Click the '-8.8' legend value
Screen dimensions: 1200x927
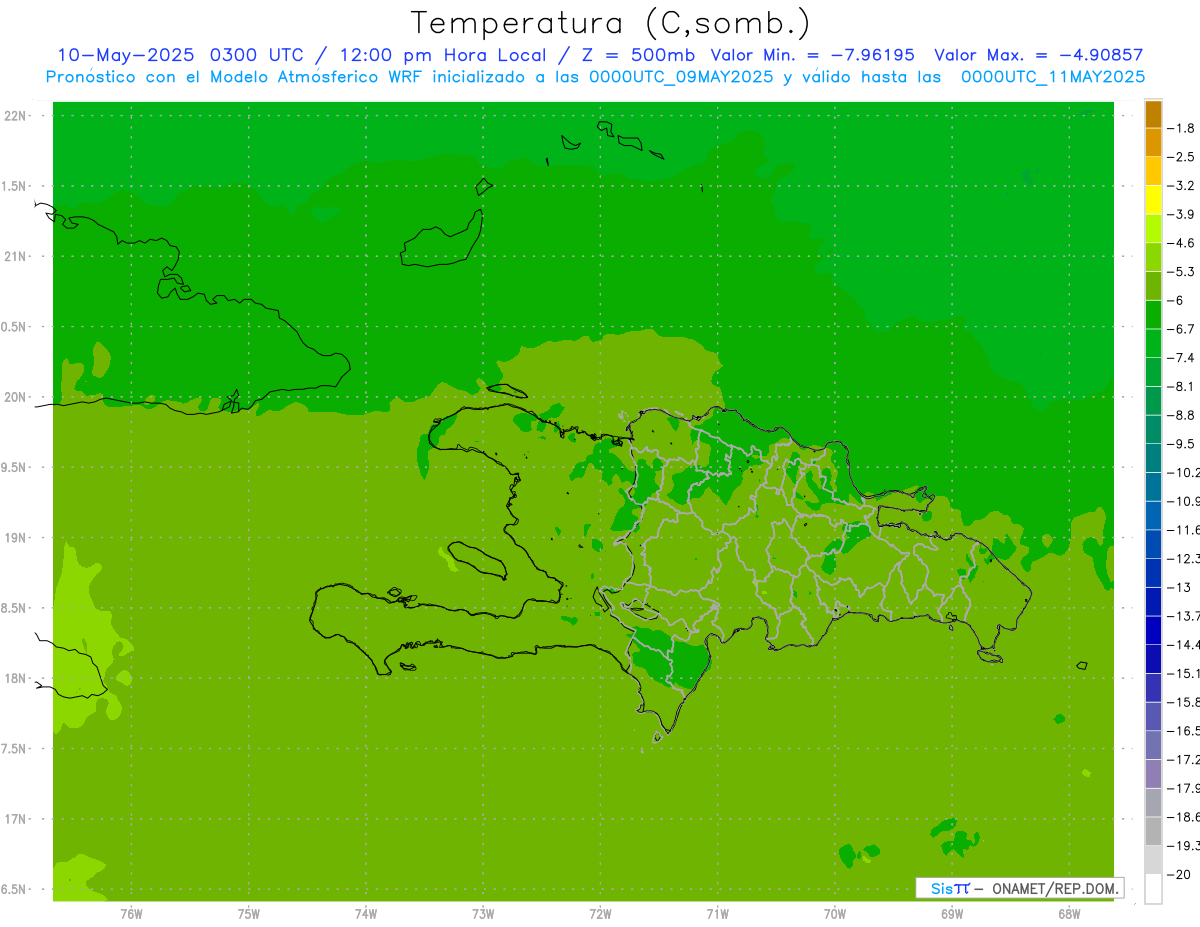(x=1183, y=415)
